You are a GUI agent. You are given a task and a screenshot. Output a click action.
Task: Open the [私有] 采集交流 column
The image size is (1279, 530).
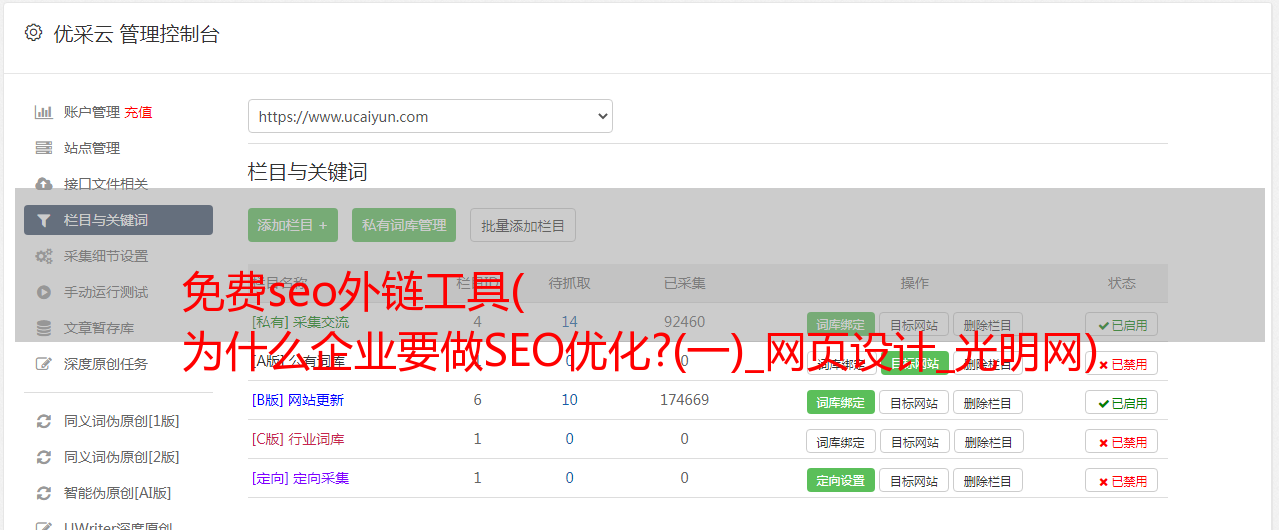[301, 322]
